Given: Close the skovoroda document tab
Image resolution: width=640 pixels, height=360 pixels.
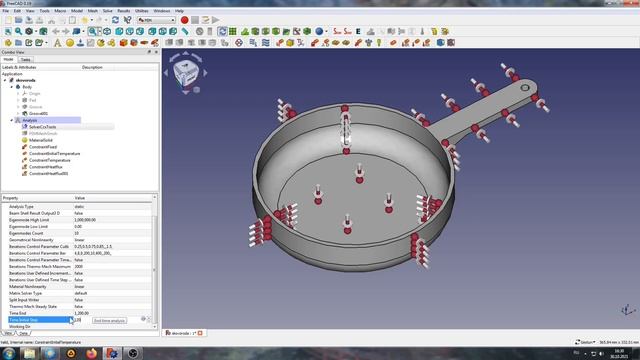Looking at the screenshot, I should tap(200, 333).
